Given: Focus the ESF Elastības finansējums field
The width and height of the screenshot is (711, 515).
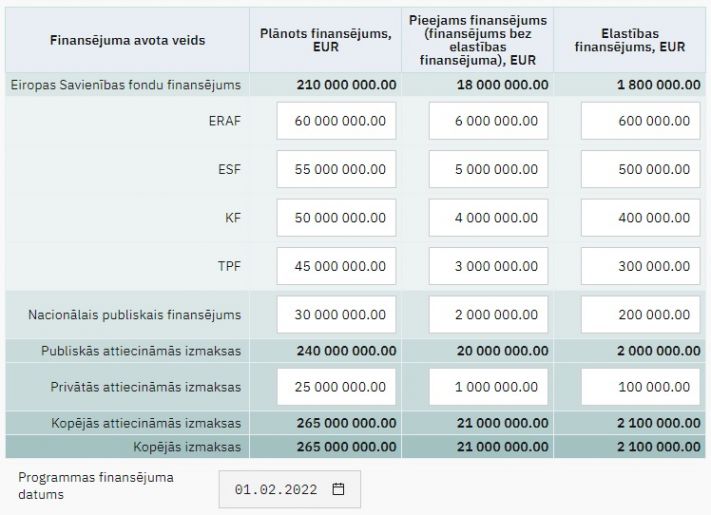Looking at the screenshot, I should [640, 169].
